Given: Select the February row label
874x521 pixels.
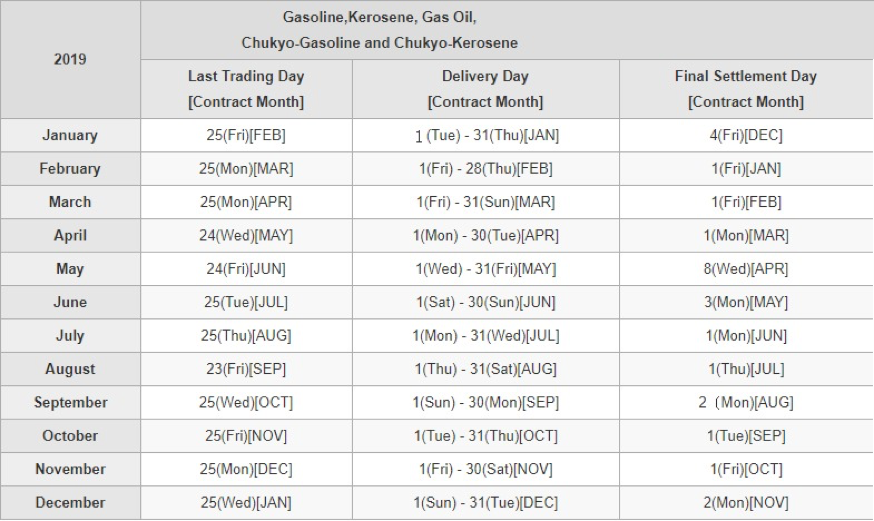Looking at the screenshot, I should pyautogui.click(x=70, y=169).
